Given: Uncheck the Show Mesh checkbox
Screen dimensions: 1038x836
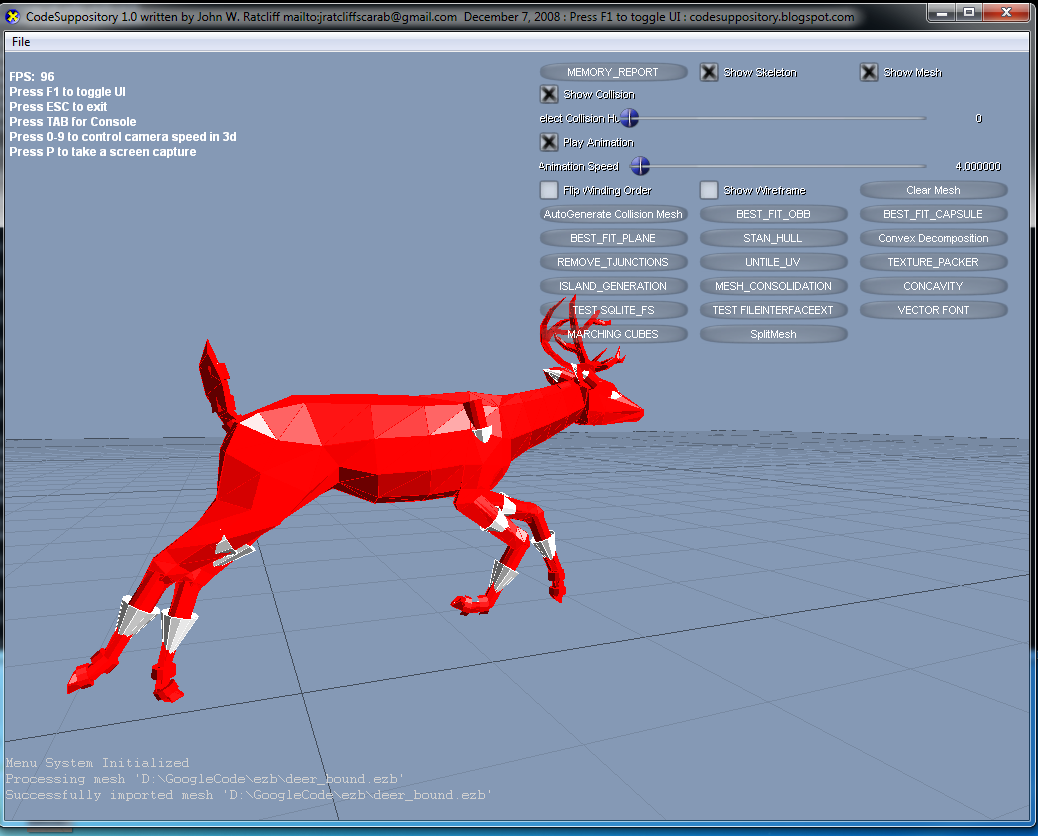Looking at the screenshot, I should point(869,72).
